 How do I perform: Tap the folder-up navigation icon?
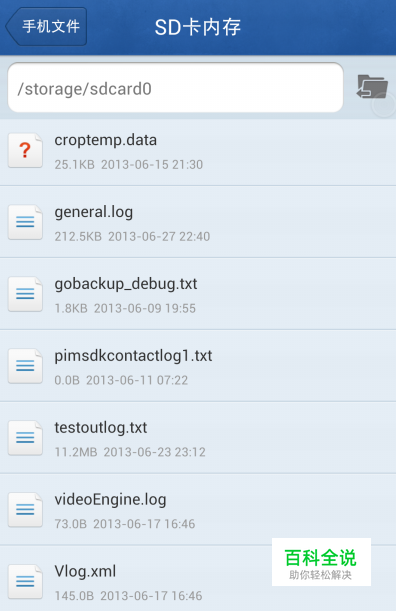(x=372, y=87)
